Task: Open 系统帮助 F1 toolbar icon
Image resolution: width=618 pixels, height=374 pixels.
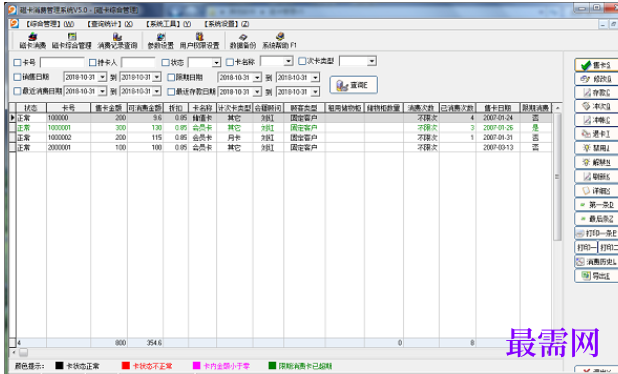Action: pyautogui.click(x=279, y=41)
